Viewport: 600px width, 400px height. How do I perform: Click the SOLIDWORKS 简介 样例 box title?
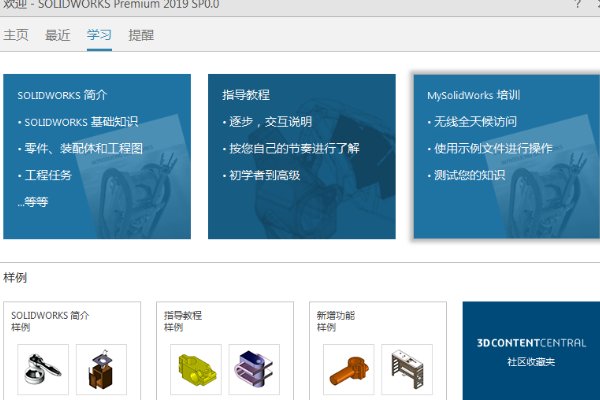[x=50, y=321]
